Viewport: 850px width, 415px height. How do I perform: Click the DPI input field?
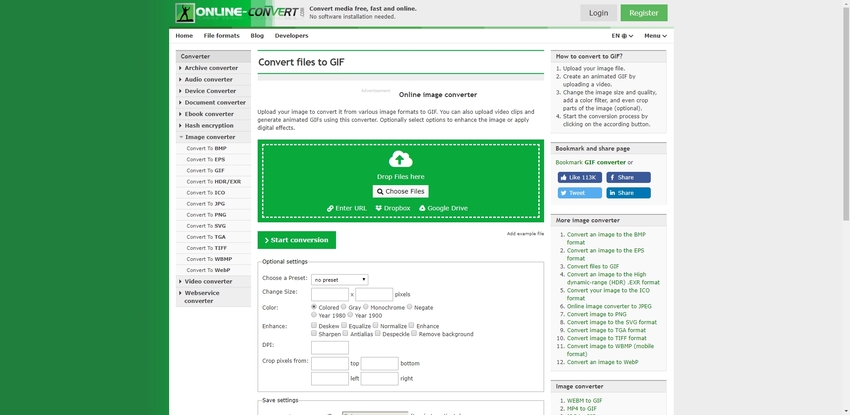[329, 347]
